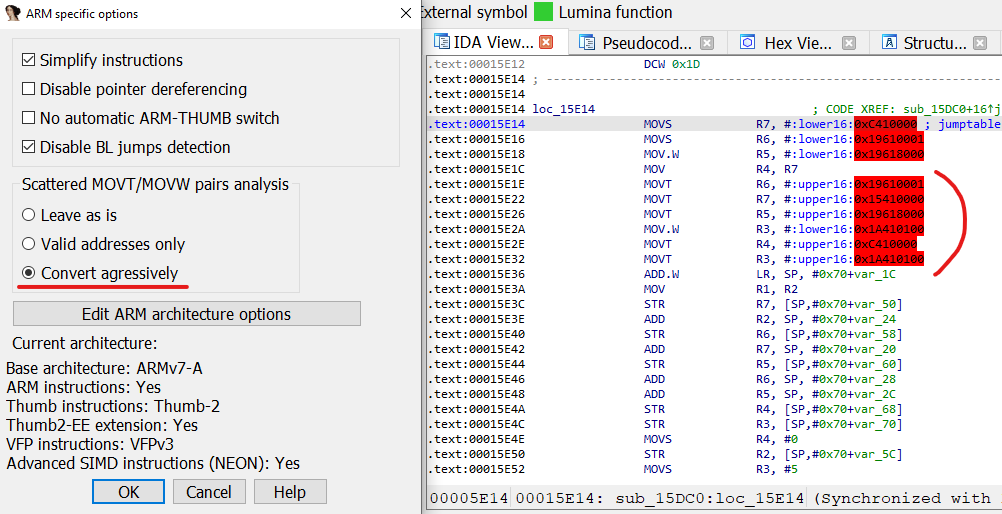Viewport: 1002px width, 514px height.
Task: Uncheck Simplify instructions checkbox
Action: click(x=28, y=60)
